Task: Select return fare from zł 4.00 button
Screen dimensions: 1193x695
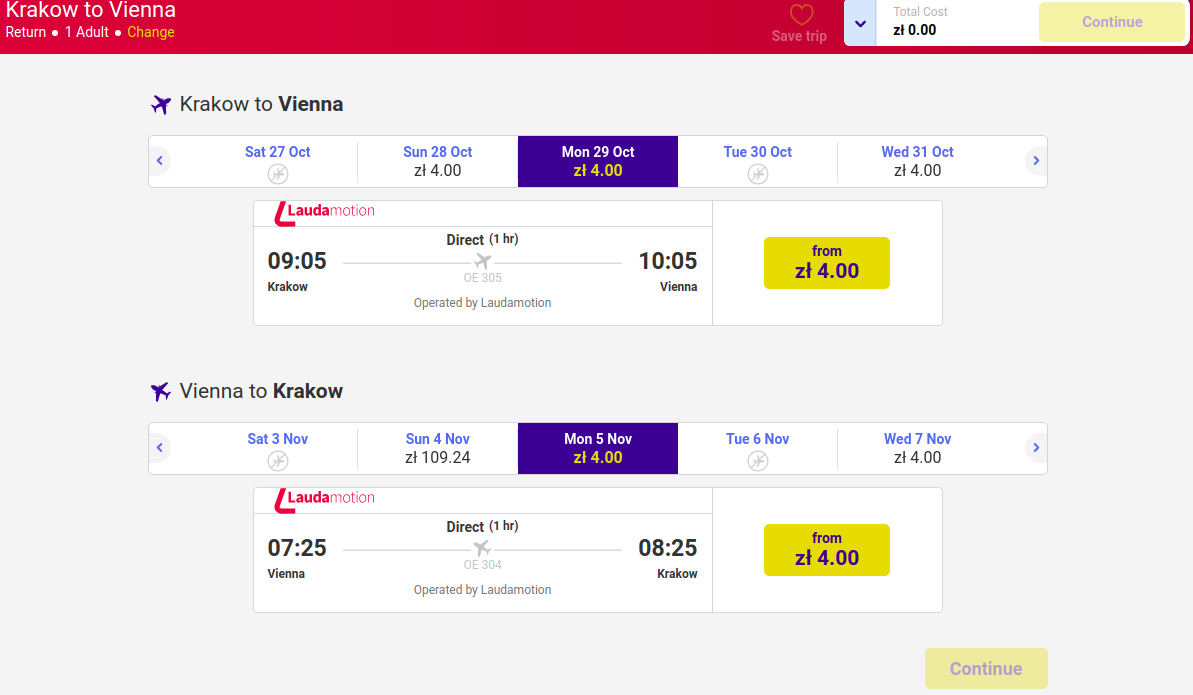Action: [x=826, y=550]
